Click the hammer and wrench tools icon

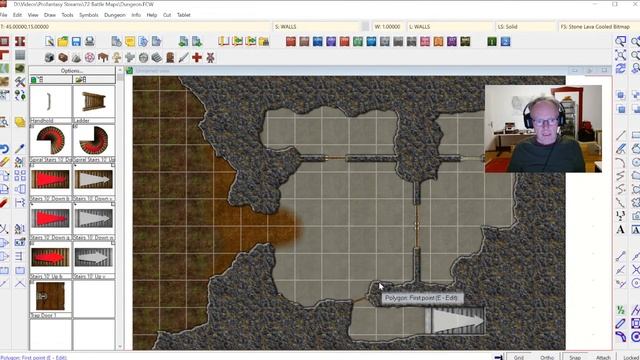point(20,82)
